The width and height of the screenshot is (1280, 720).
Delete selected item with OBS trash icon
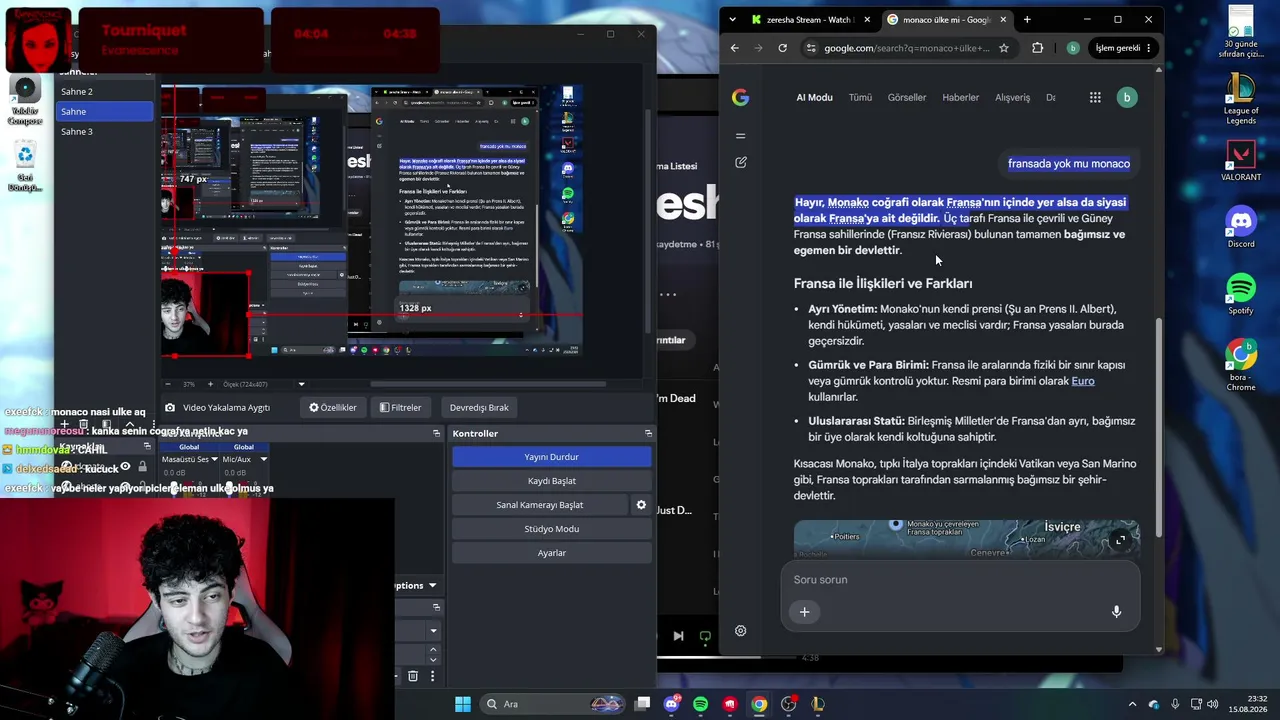click(x=412, y=676)
